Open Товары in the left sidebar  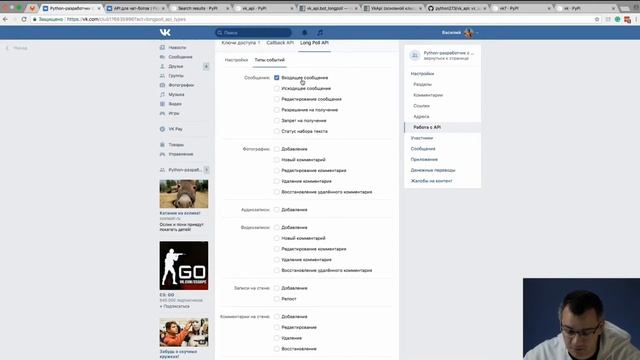point(176,144)
